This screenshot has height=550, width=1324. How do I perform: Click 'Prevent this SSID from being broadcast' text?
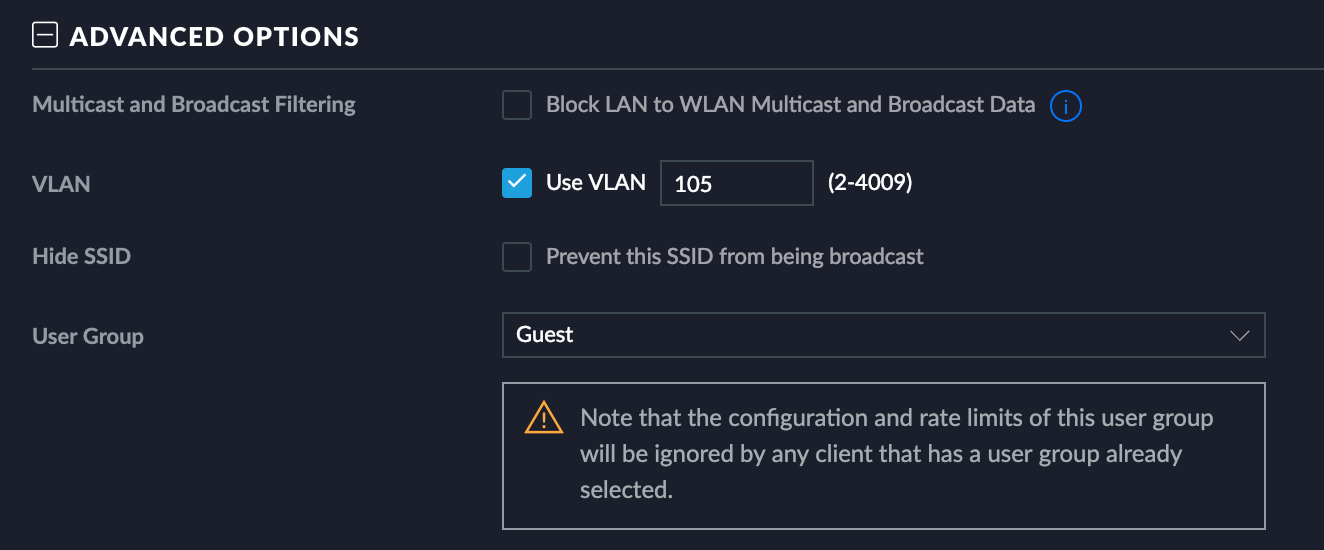(x=735, y=257)
